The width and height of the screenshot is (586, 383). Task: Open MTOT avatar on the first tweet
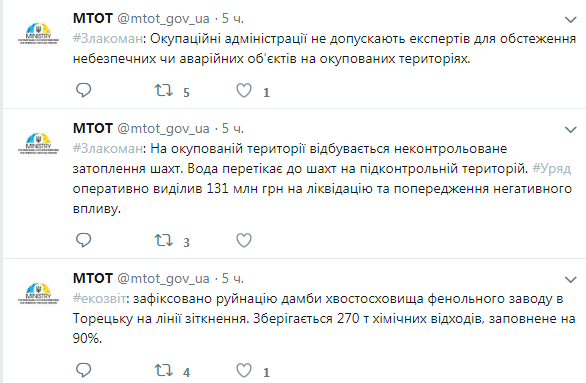click(x=38, y=33)
